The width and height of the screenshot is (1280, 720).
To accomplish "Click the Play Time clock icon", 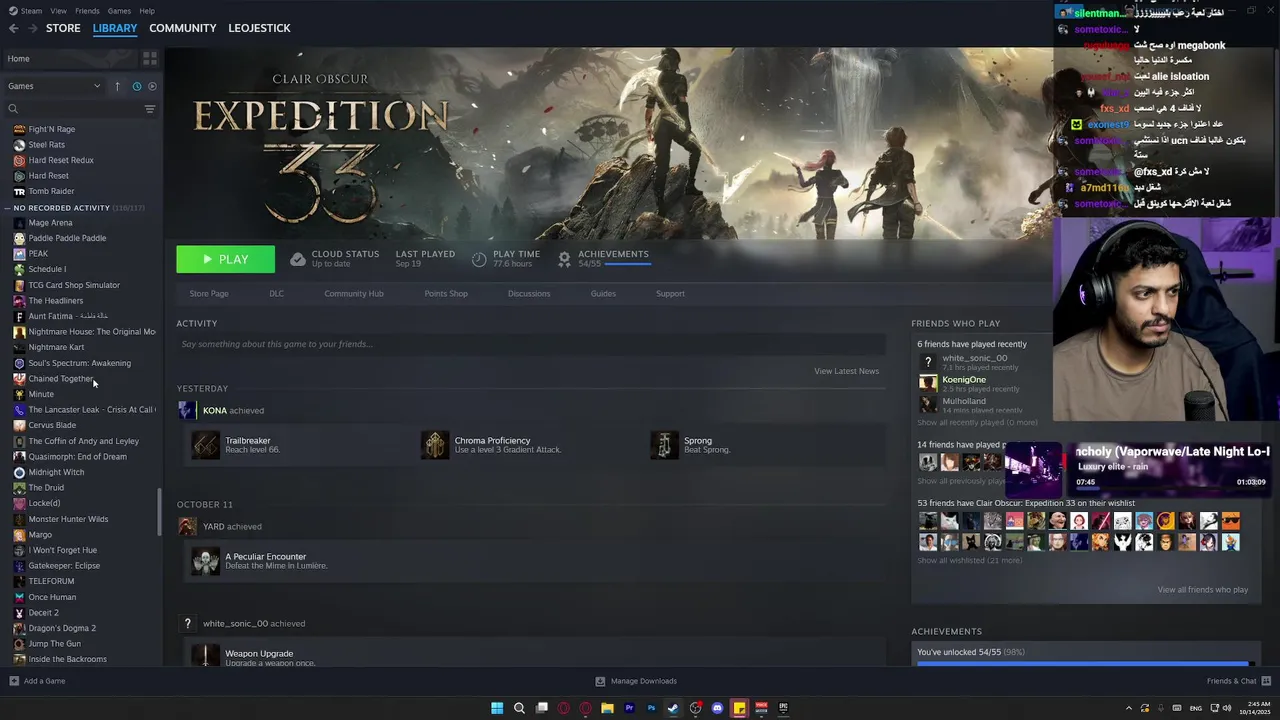I will [x=479, y=259].
